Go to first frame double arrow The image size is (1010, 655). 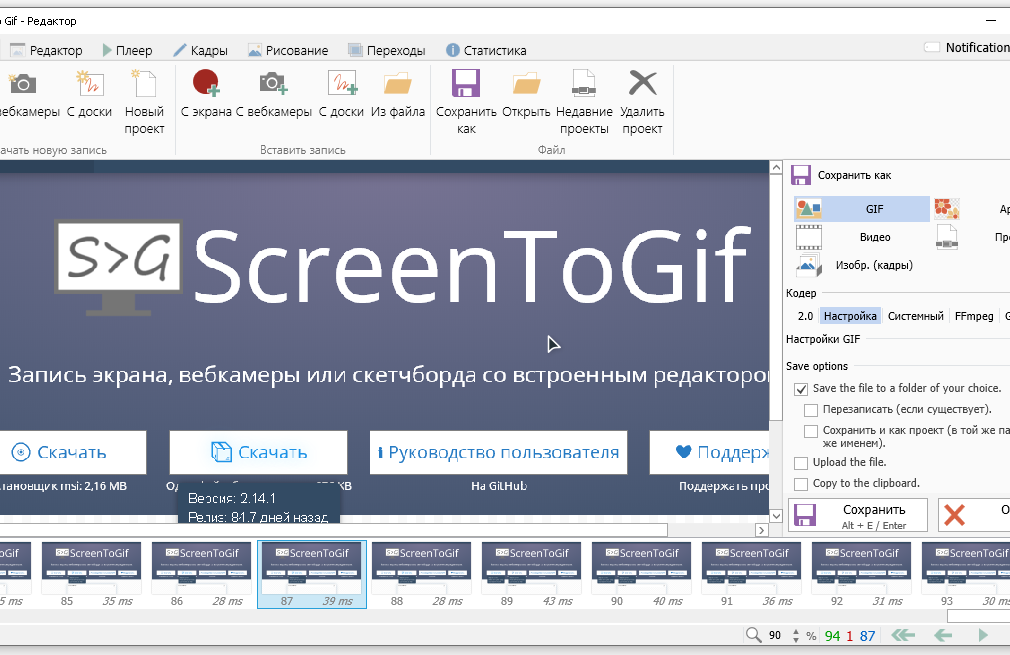(x=903, y=636)
